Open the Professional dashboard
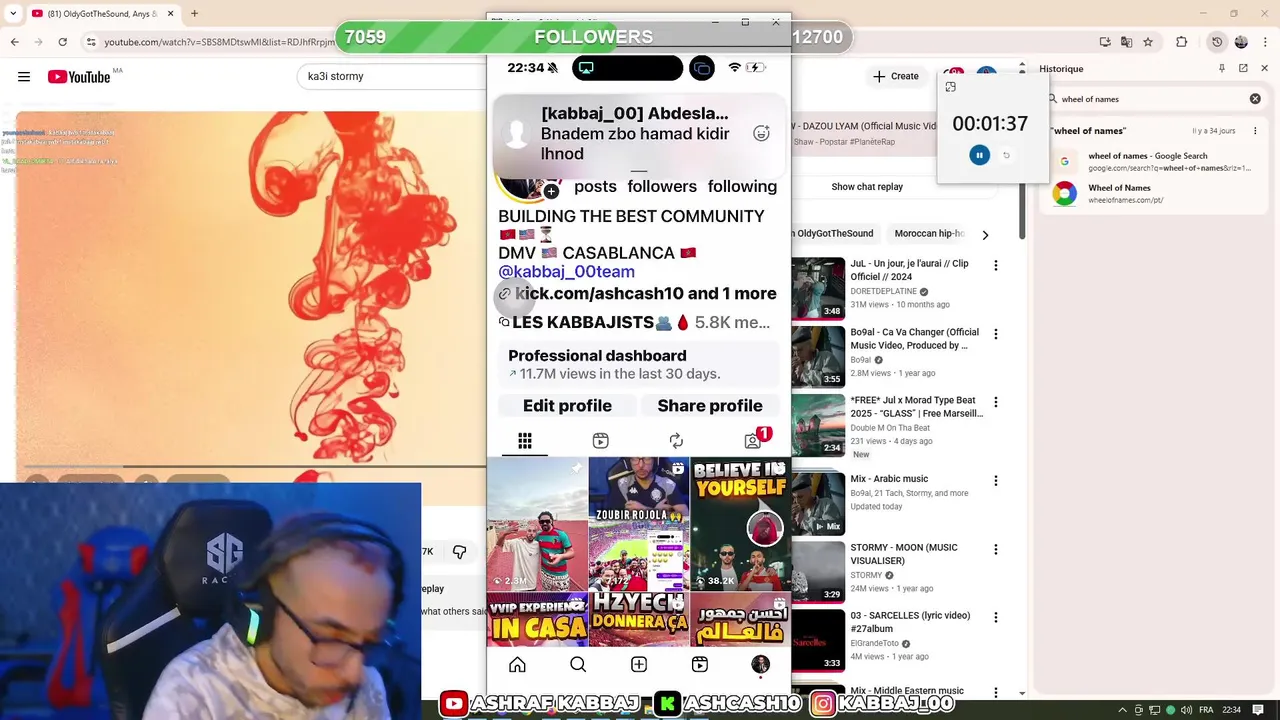The image size is (1280, 720). [x=639, y=364]
